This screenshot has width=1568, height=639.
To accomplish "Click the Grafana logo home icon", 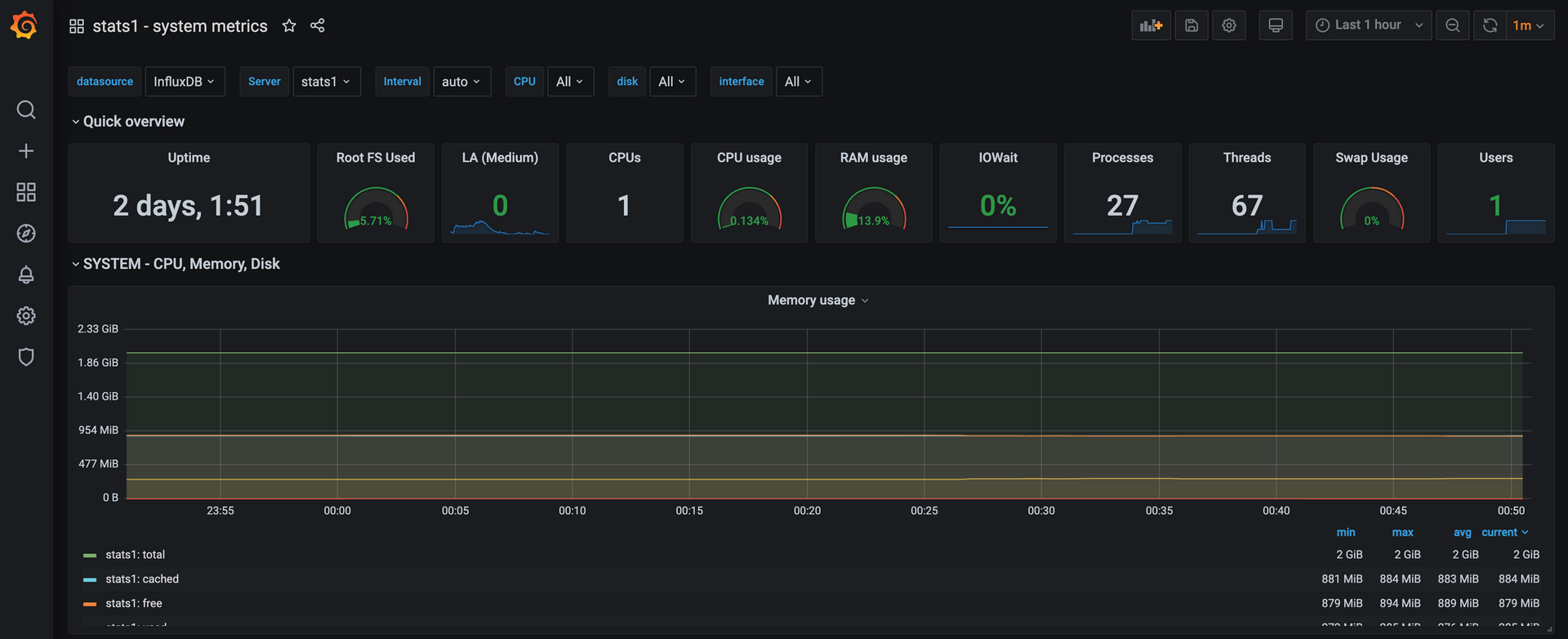I will pos(24,25).
